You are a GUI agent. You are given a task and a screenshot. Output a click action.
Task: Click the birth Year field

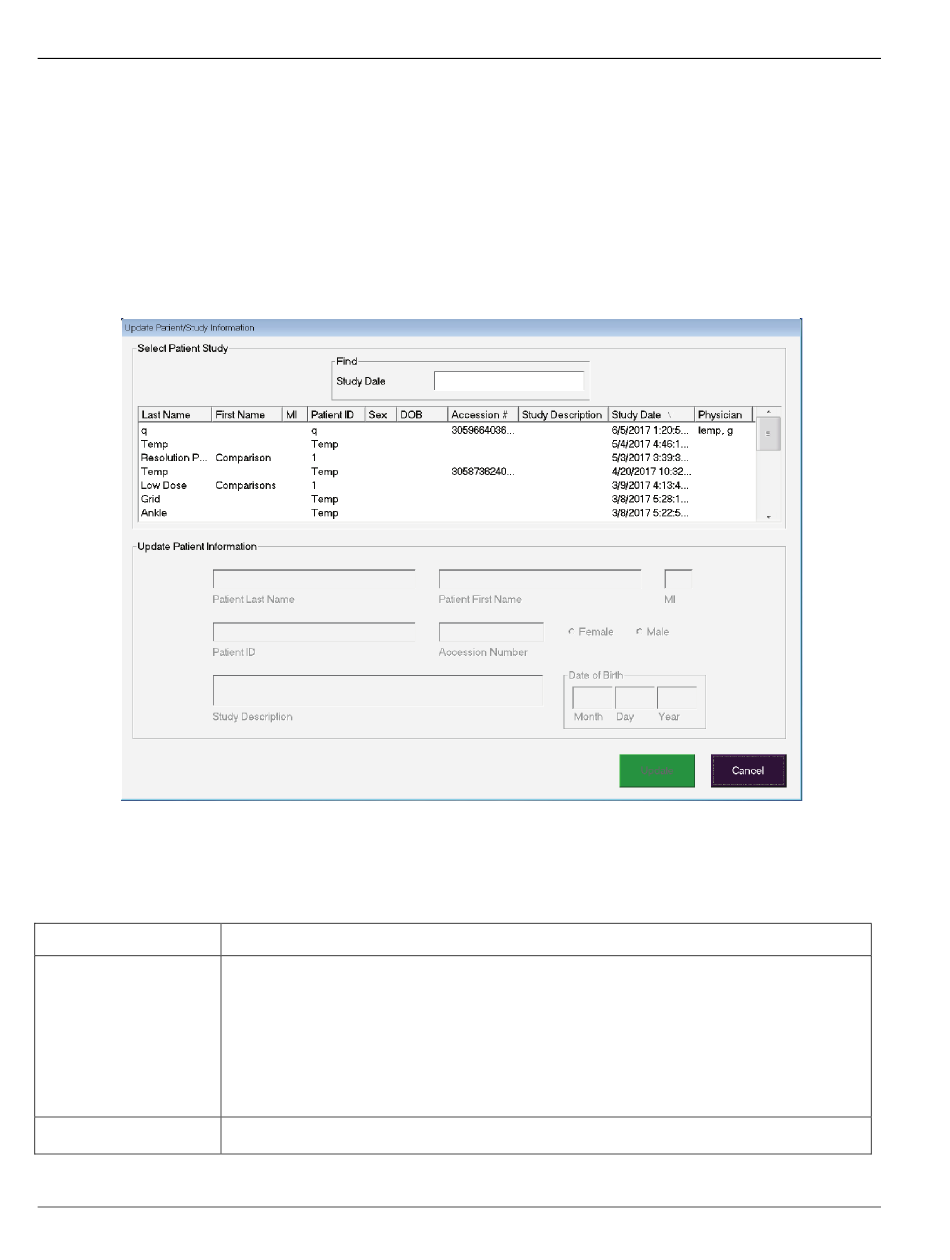[677, 698]
